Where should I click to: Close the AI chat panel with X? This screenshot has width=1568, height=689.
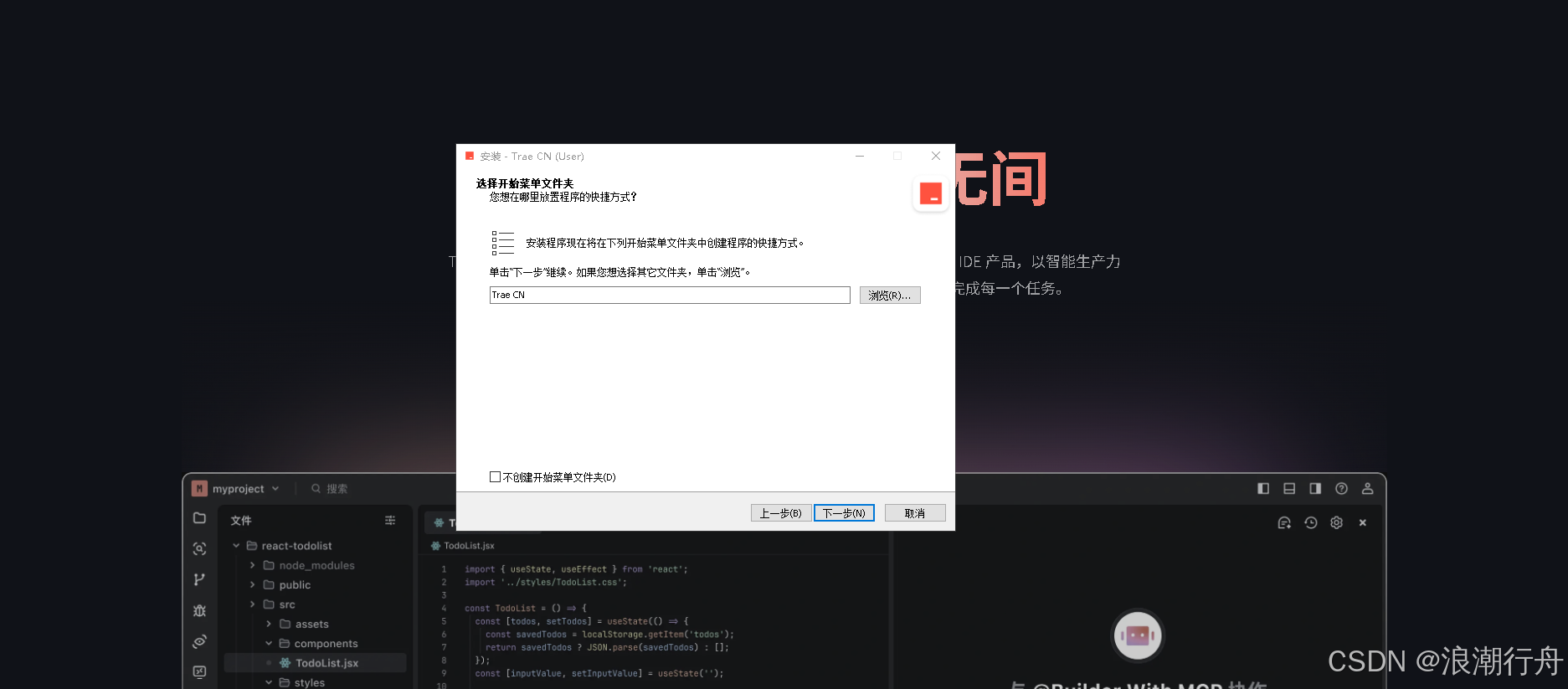(x=1363, y=522)
